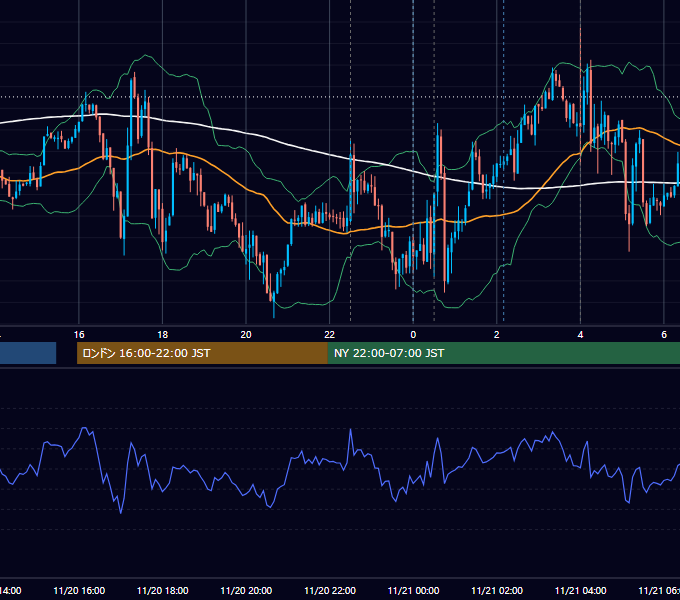Screen dimensions: 680x600
Task: Select the NY 22:00-07:00 JST session bar
Action: (x=503, y=353)
